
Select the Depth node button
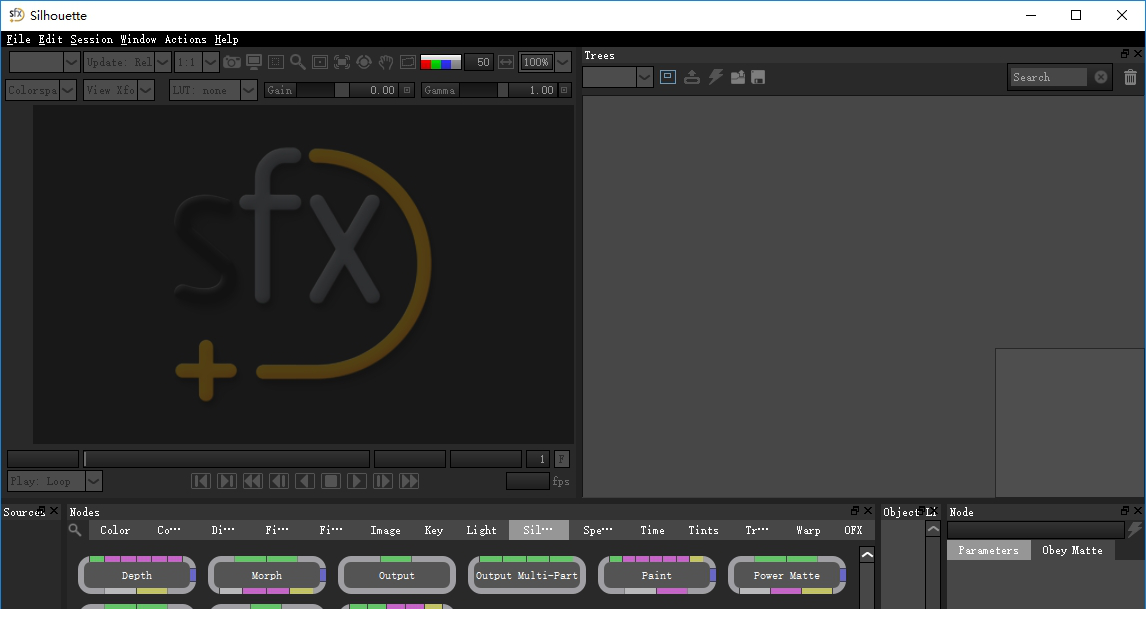click(137, 575)
